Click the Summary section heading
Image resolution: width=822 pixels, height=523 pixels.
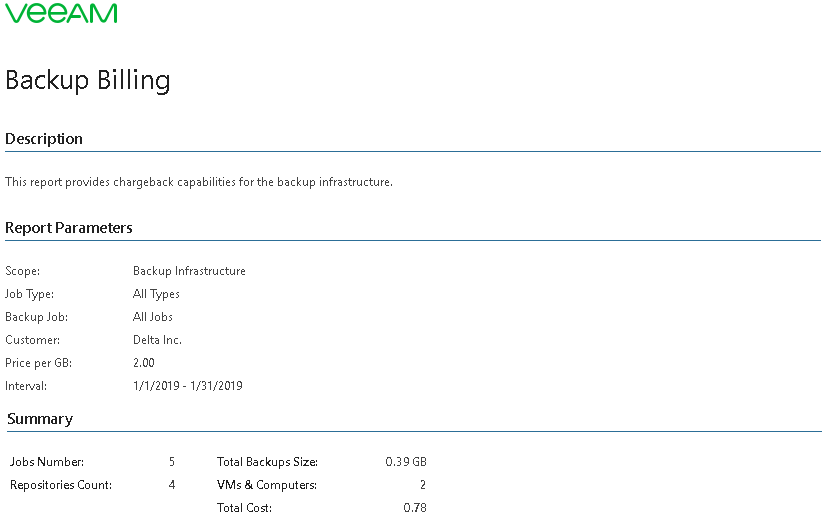click(x=40, y=419)
